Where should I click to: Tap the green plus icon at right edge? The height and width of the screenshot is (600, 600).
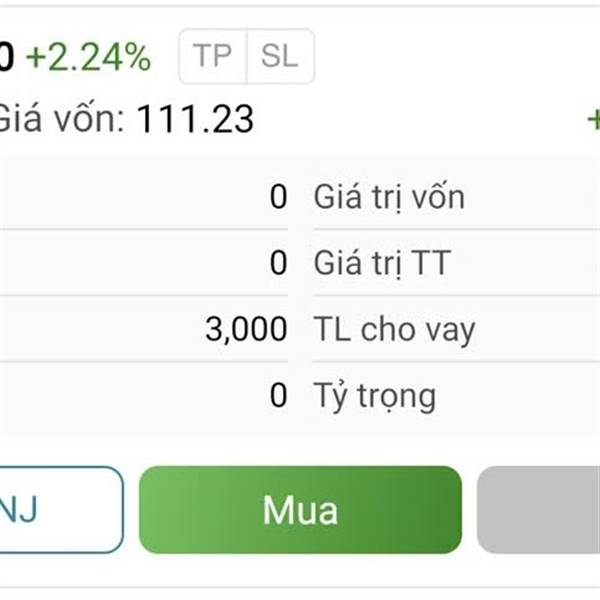coord(592,120)
